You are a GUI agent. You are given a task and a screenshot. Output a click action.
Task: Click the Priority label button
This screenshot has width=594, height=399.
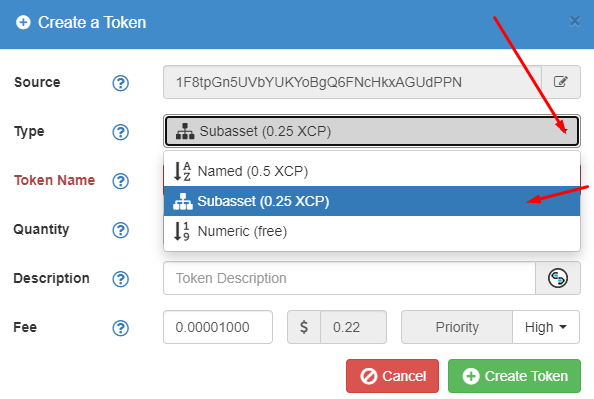pos(457,327)
